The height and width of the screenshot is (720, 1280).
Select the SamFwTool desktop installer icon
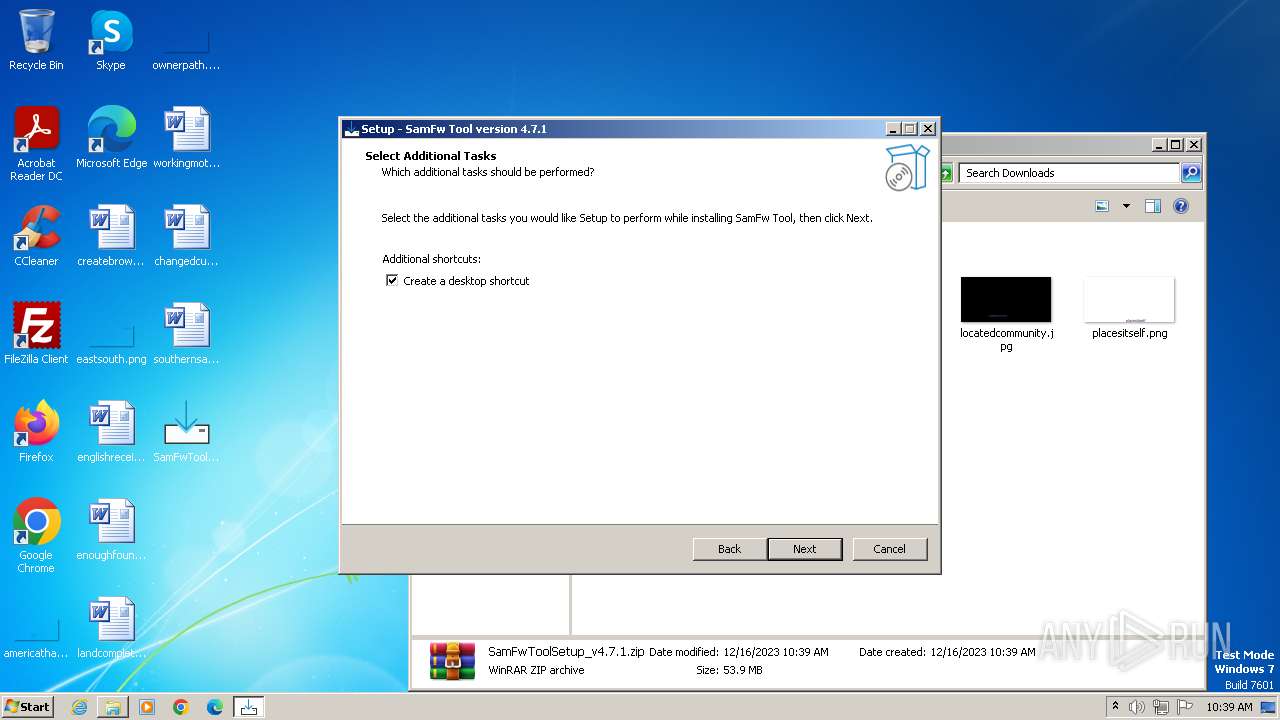(186, 432)
